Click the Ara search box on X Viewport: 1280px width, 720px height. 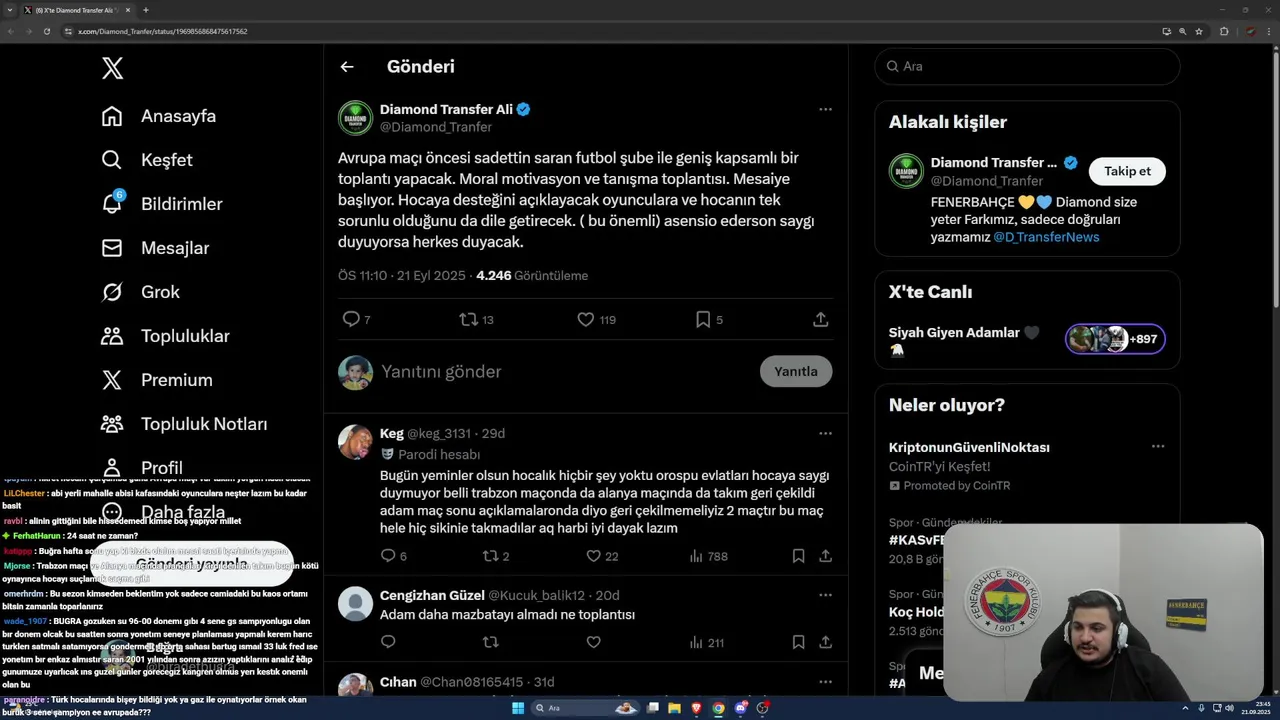1027,66
